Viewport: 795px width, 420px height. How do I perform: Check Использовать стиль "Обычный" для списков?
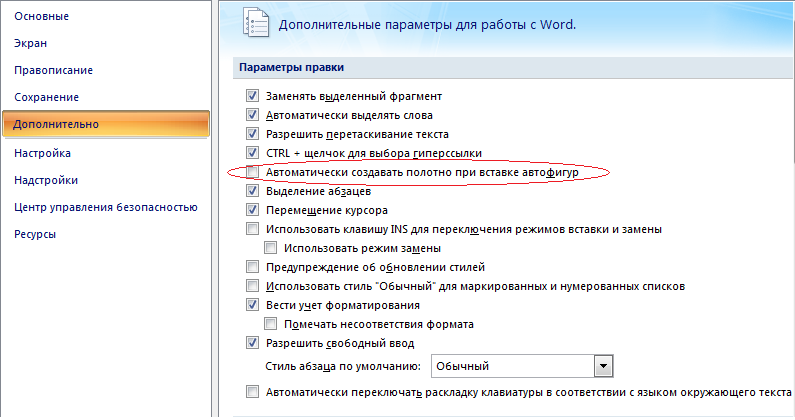pos(252,286)
